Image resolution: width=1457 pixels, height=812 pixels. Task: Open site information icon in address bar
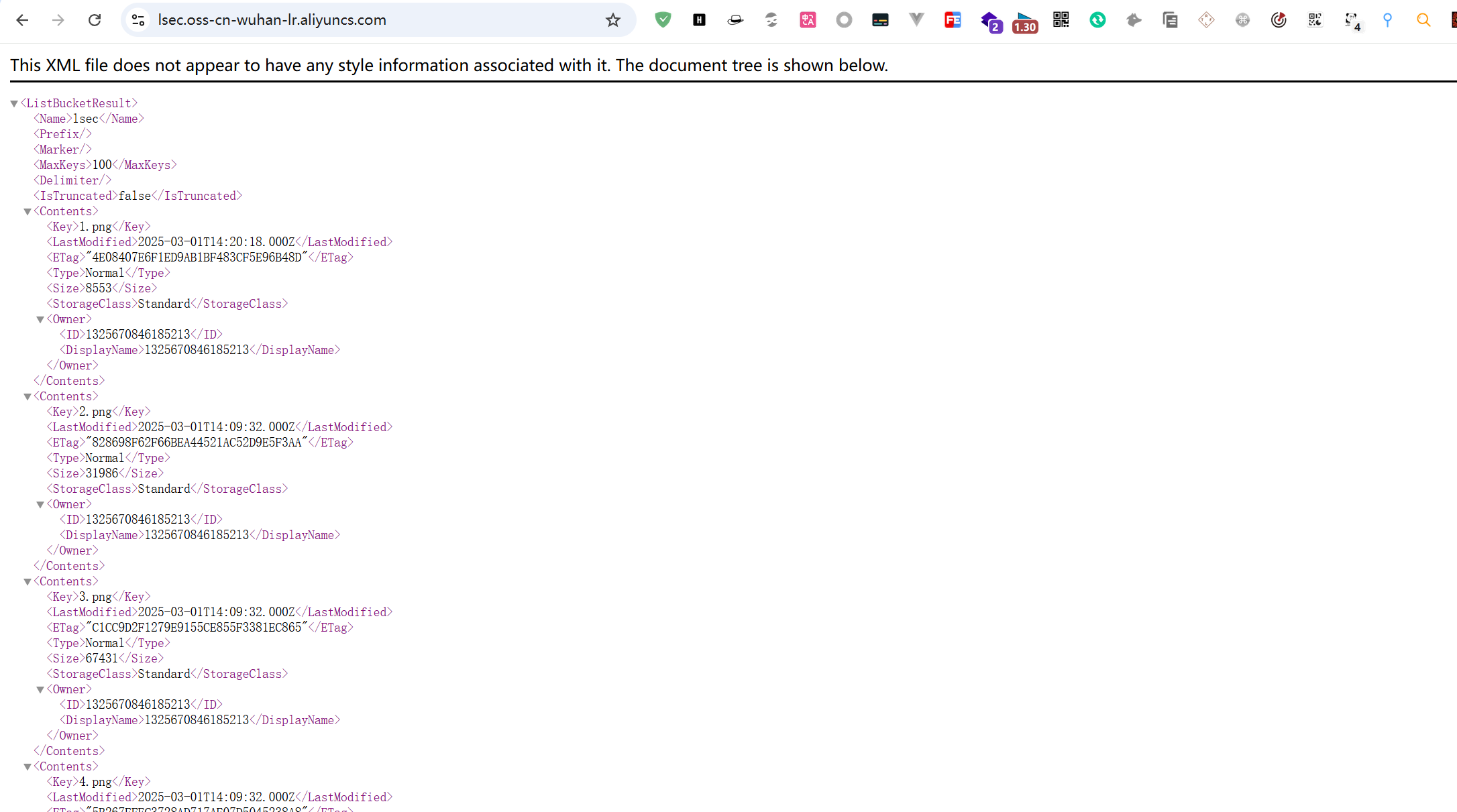tap(138, 20)
